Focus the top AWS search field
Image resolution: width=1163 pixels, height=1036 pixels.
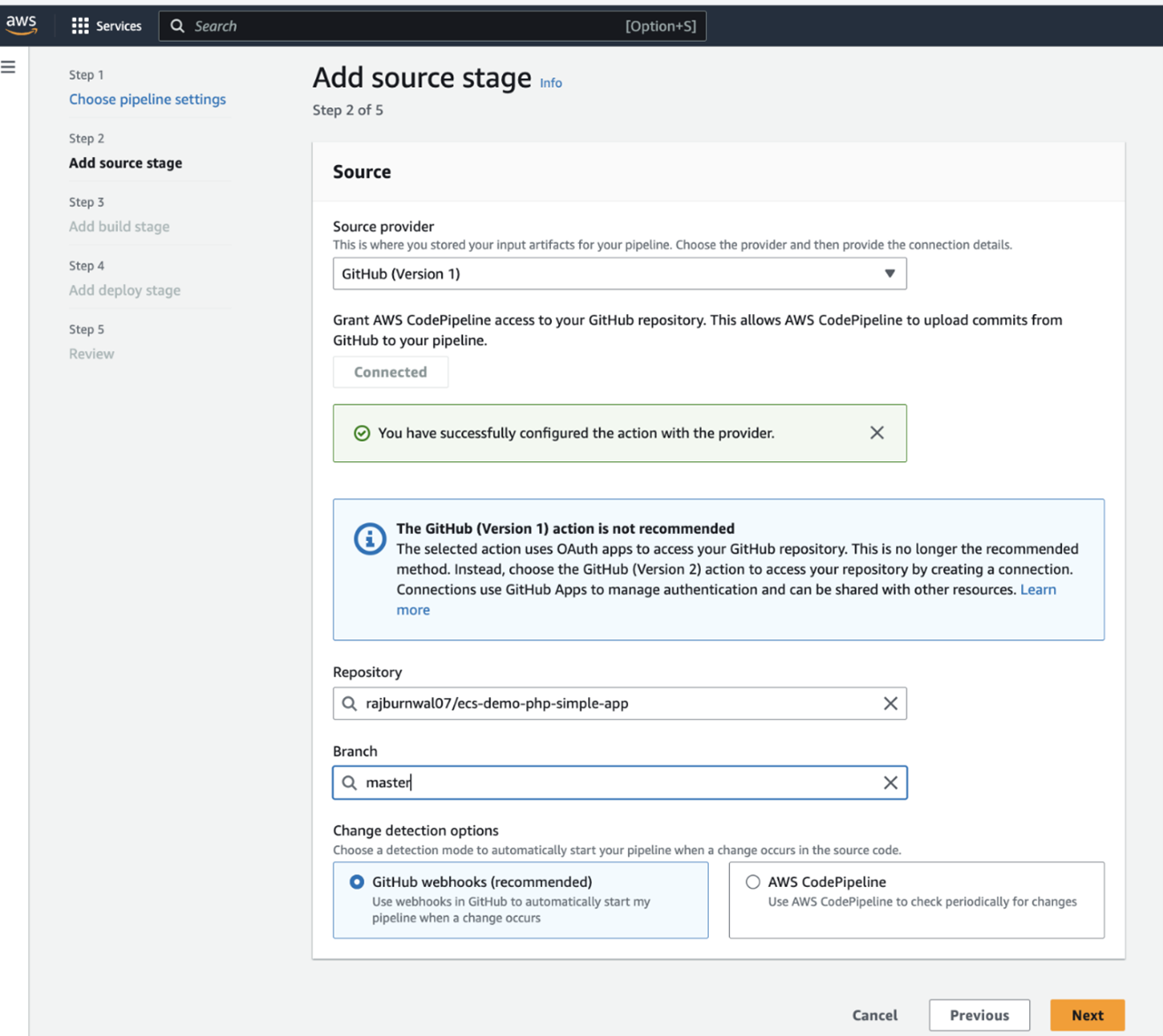(x=432, y=26)
